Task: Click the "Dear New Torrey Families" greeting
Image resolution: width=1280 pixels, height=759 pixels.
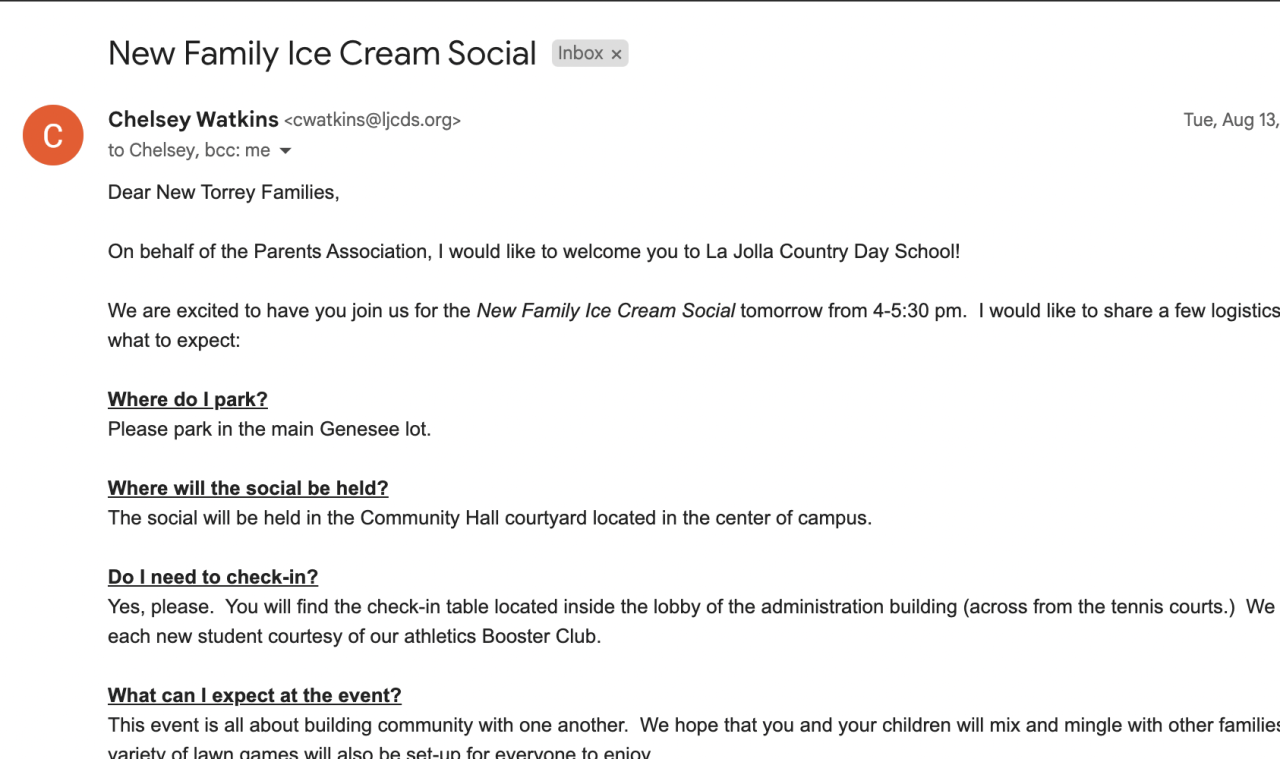Action: 224,193
